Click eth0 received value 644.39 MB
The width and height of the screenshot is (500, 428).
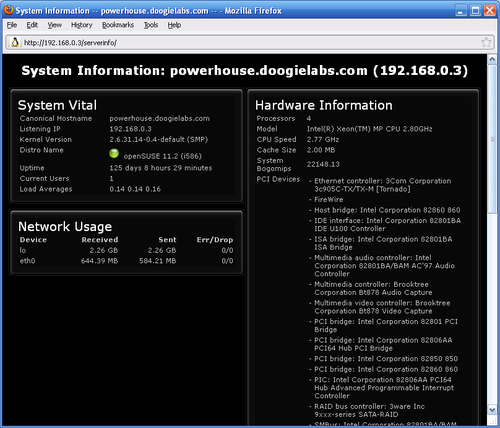pyautogui.click(x=100, y=261)
